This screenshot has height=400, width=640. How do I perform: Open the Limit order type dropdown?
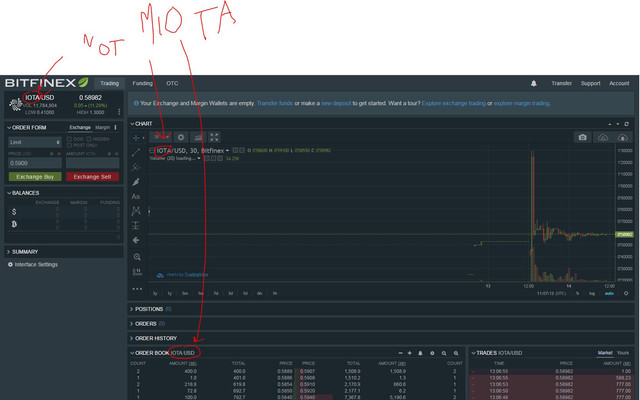click(x=35, y=142)
